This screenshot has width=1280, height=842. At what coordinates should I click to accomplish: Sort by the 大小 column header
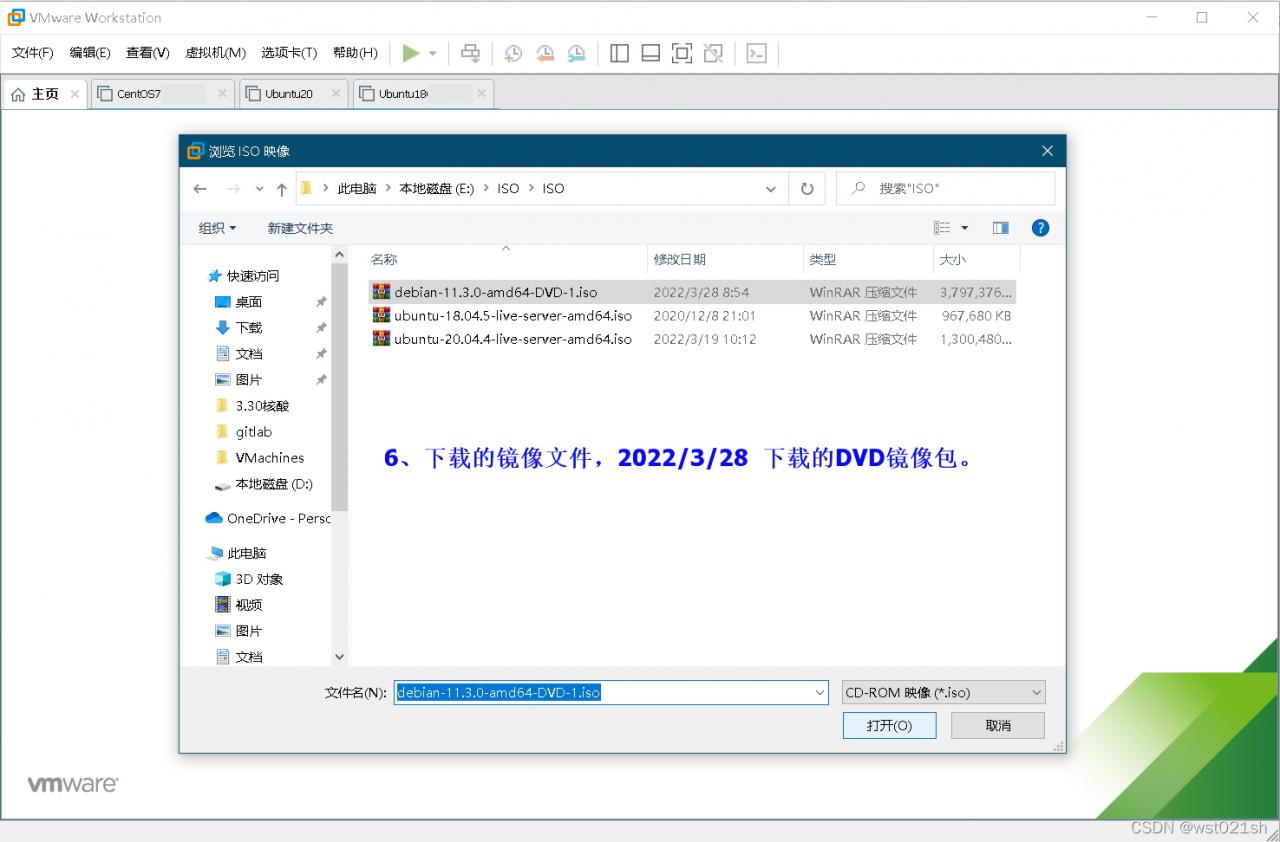[976, 259]
